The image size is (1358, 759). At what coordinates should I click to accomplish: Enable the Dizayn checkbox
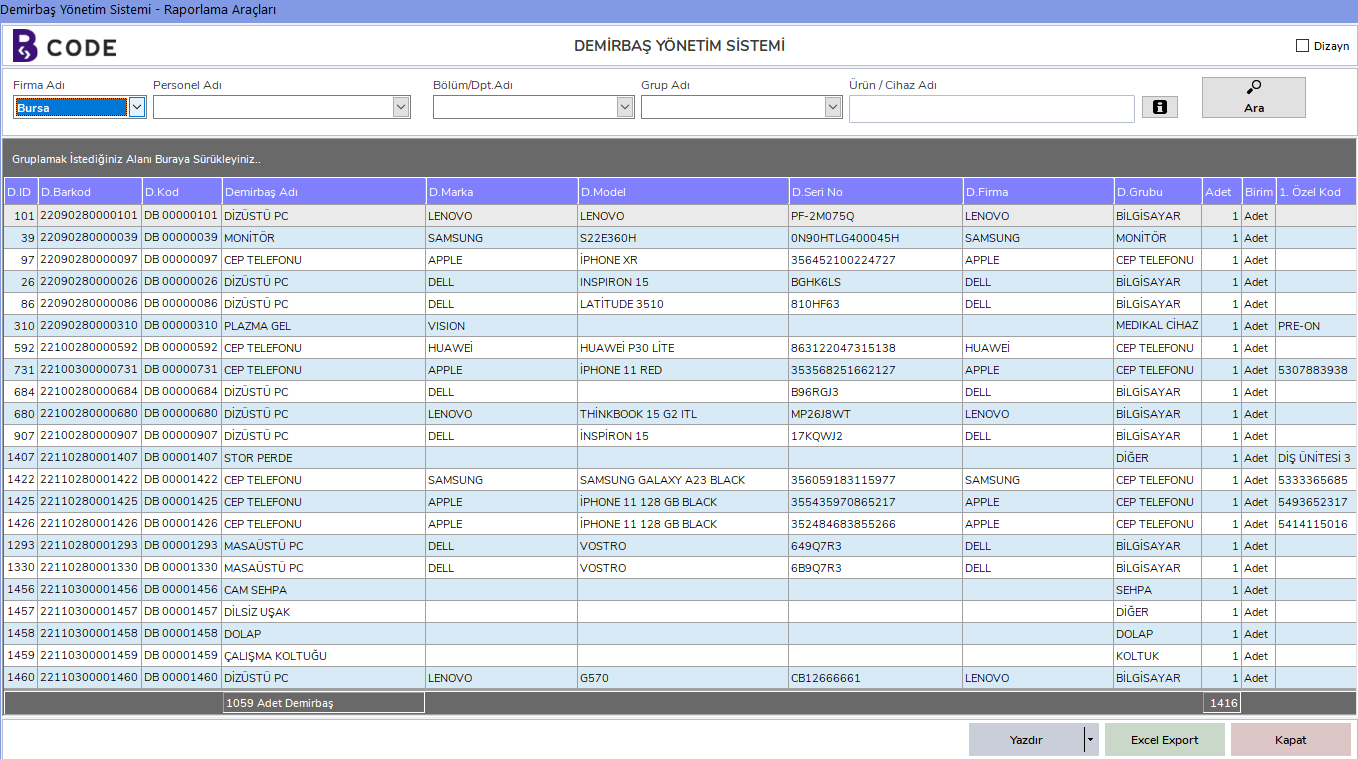1302,46
